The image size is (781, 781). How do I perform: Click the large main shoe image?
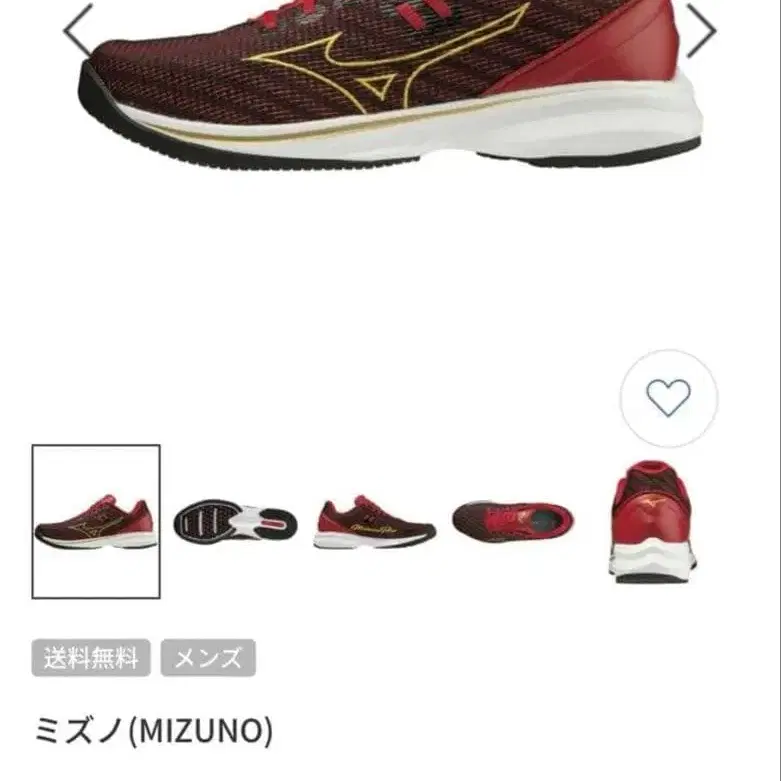point(390,85)
